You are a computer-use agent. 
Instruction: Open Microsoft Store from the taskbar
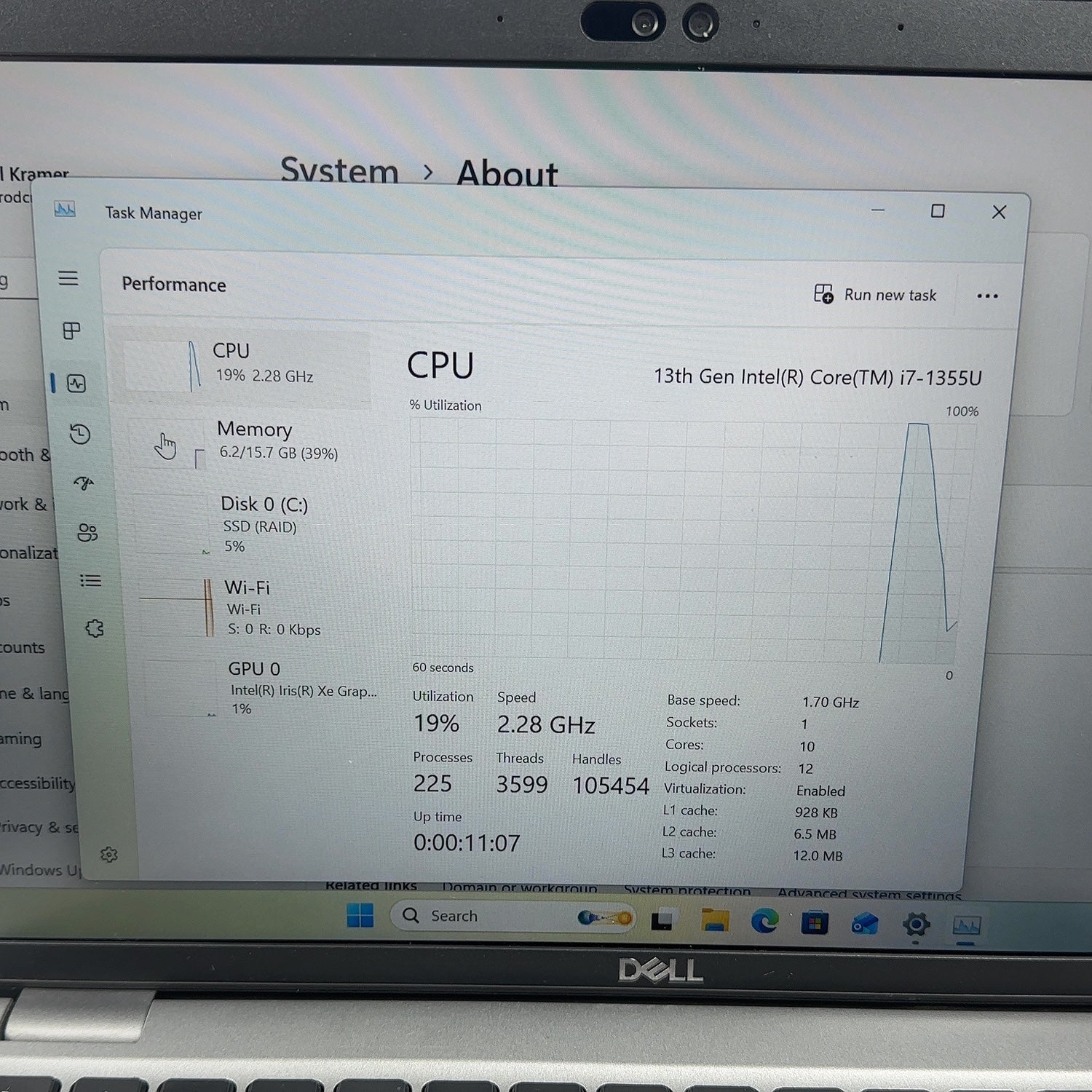(x=815, y=923)
